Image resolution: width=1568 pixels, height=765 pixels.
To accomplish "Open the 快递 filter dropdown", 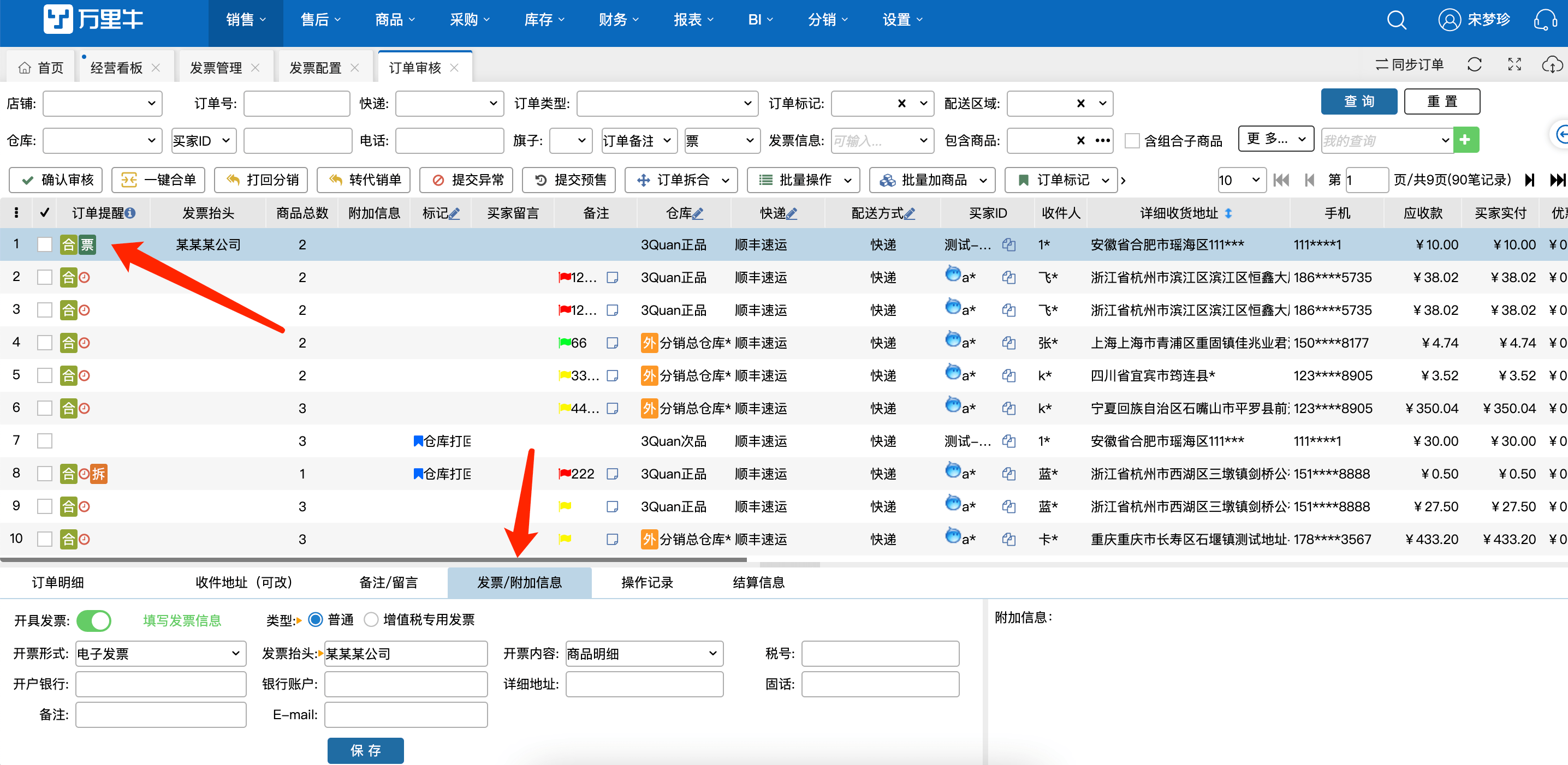I will (449, 104).
